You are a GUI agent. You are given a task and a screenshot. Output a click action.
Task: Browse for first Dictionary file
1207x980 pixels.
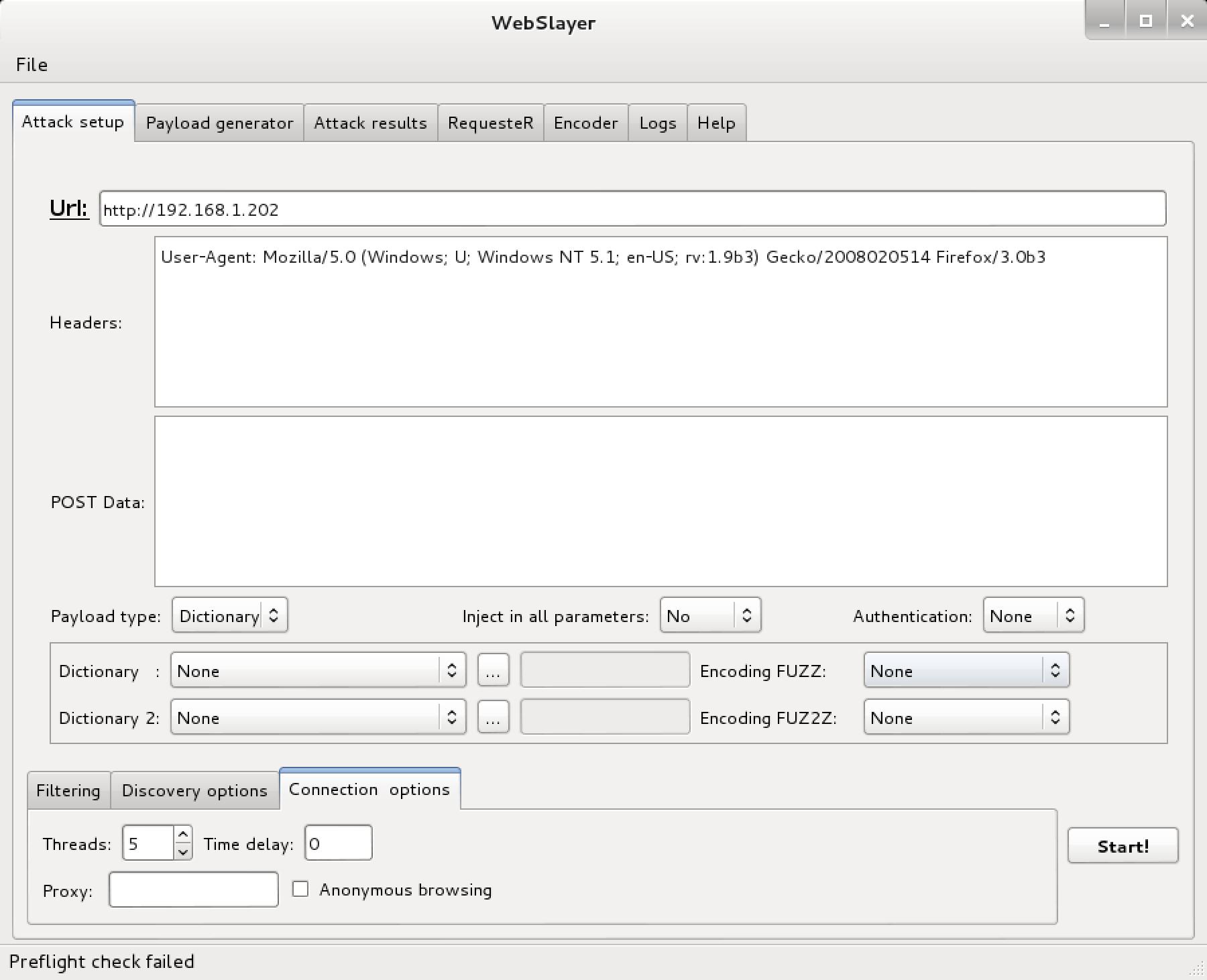tap(493, 671)
